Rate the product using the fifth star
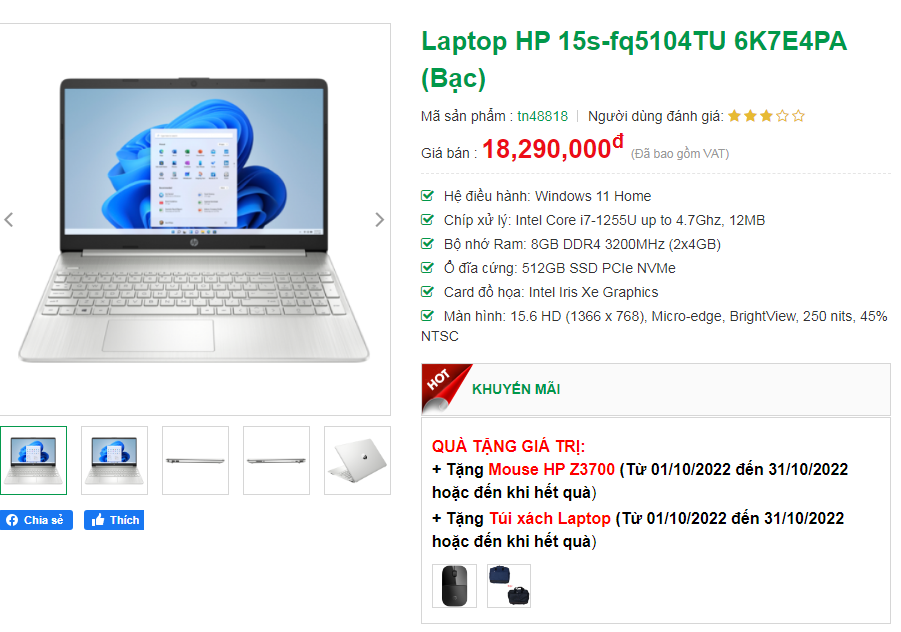This screenshot has width=901, height=632. point(798,116)
